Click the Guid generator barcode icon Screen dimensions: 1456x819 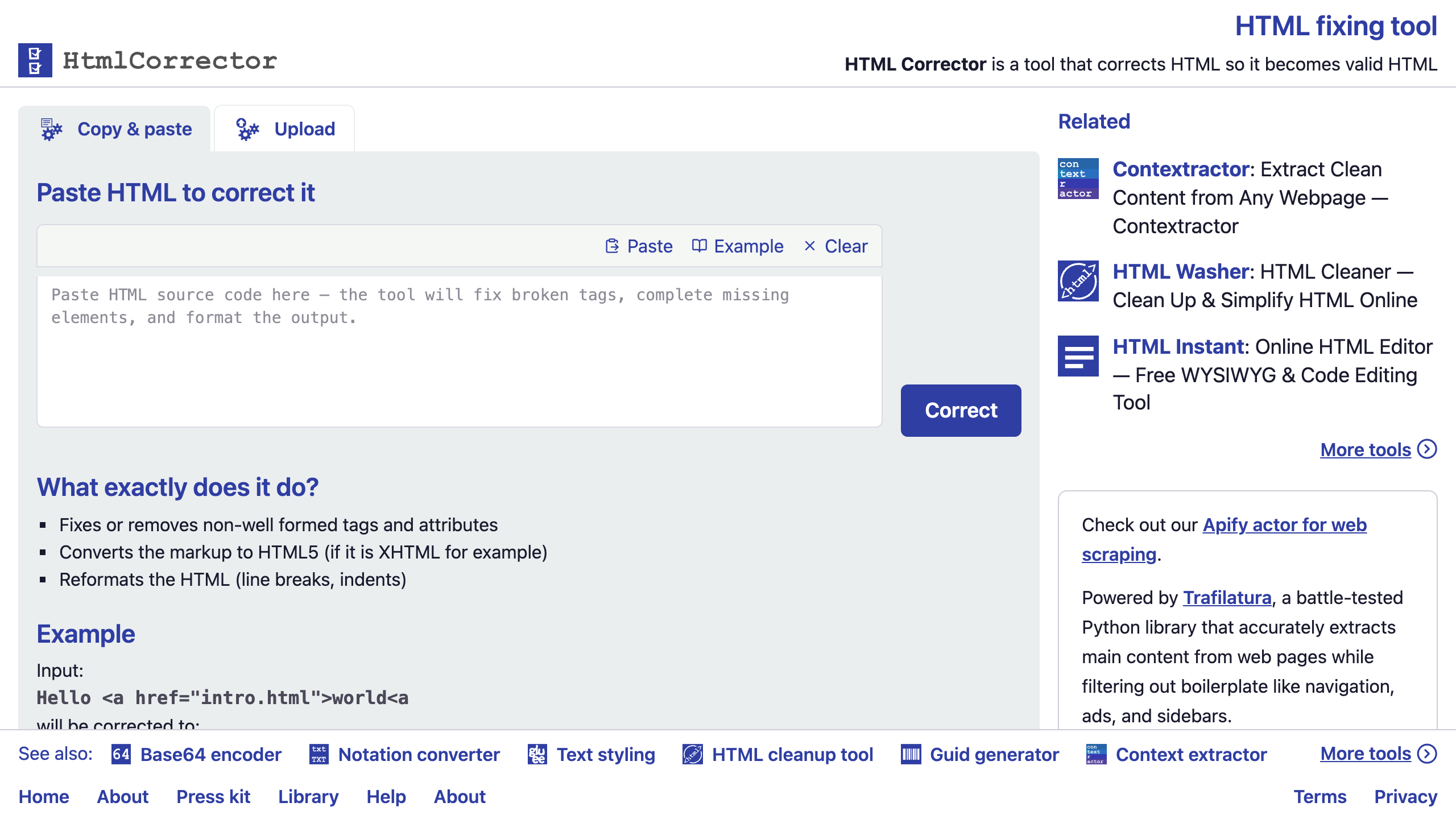(911, 754)
